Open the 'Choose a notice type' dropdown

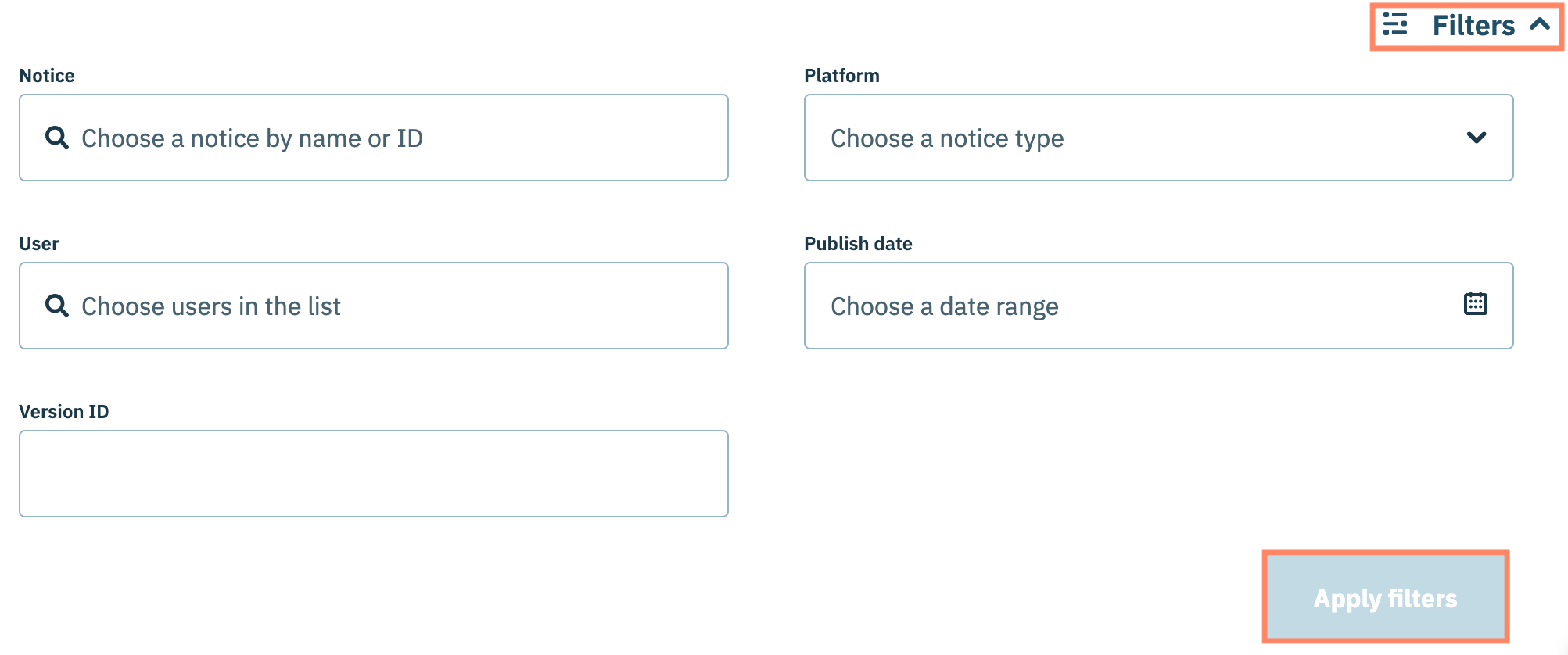946,138
